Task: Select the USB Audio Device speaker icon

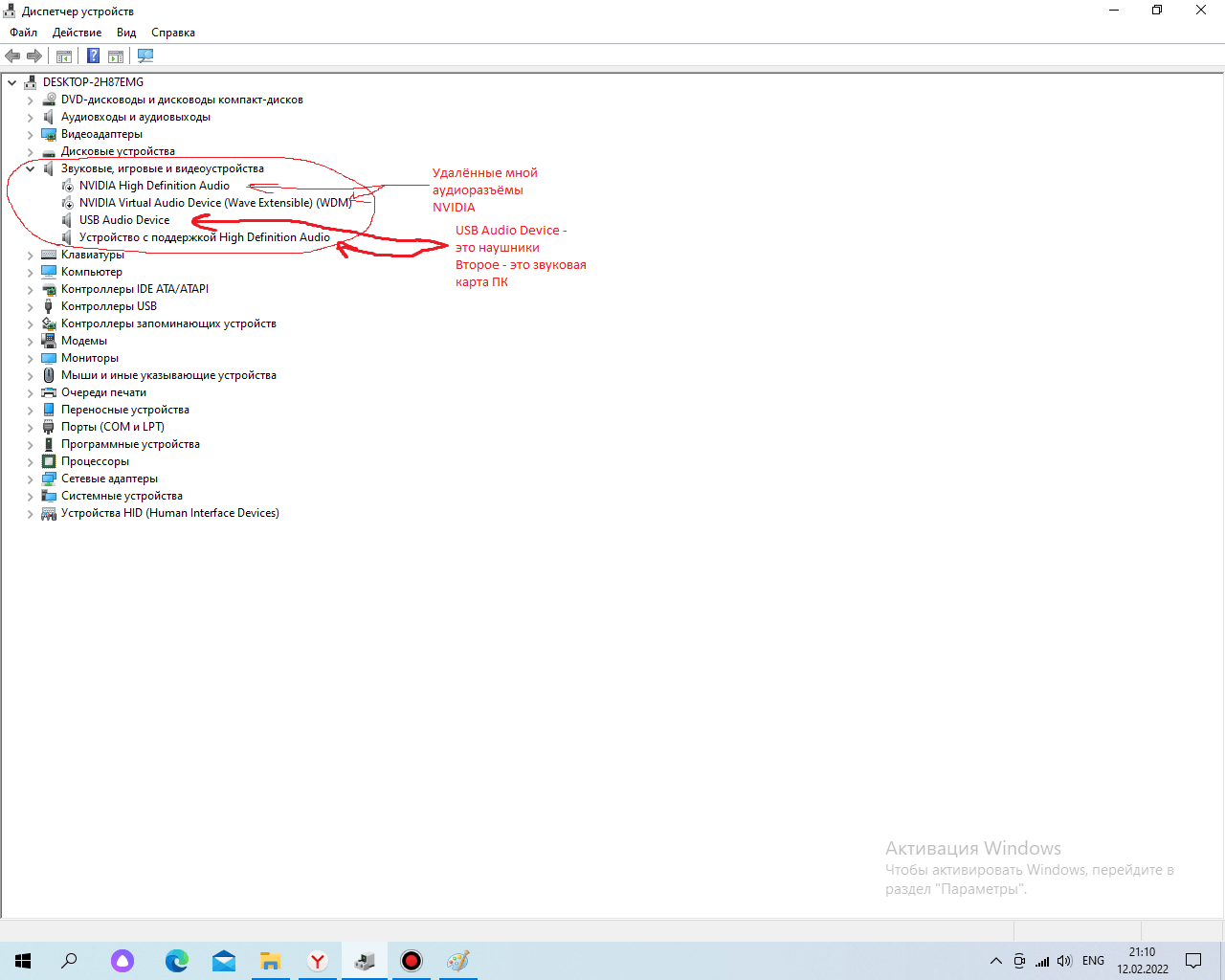Action: (x=67, y=220)
